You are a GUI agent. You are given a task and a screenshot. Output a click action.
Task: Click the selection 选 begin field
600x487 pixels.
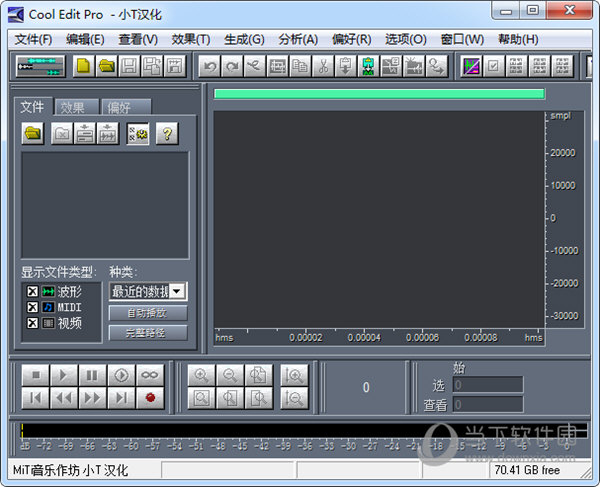(488, 384)
